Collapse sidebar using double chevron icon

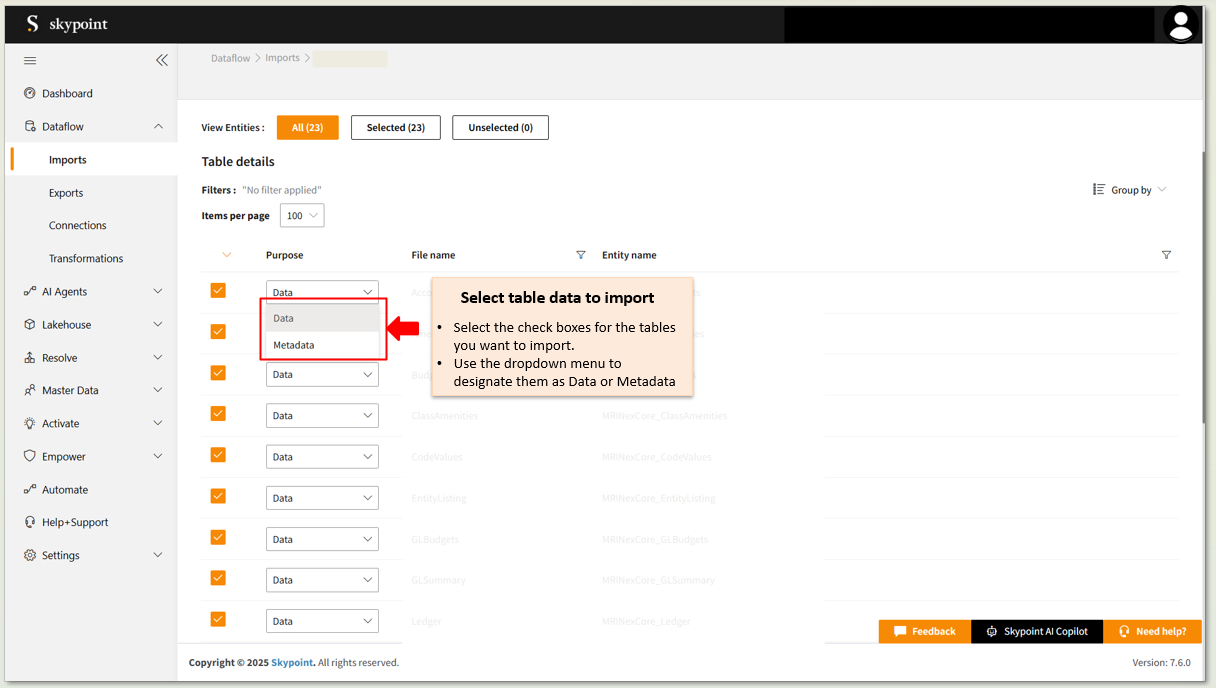(x=162, y=60)
